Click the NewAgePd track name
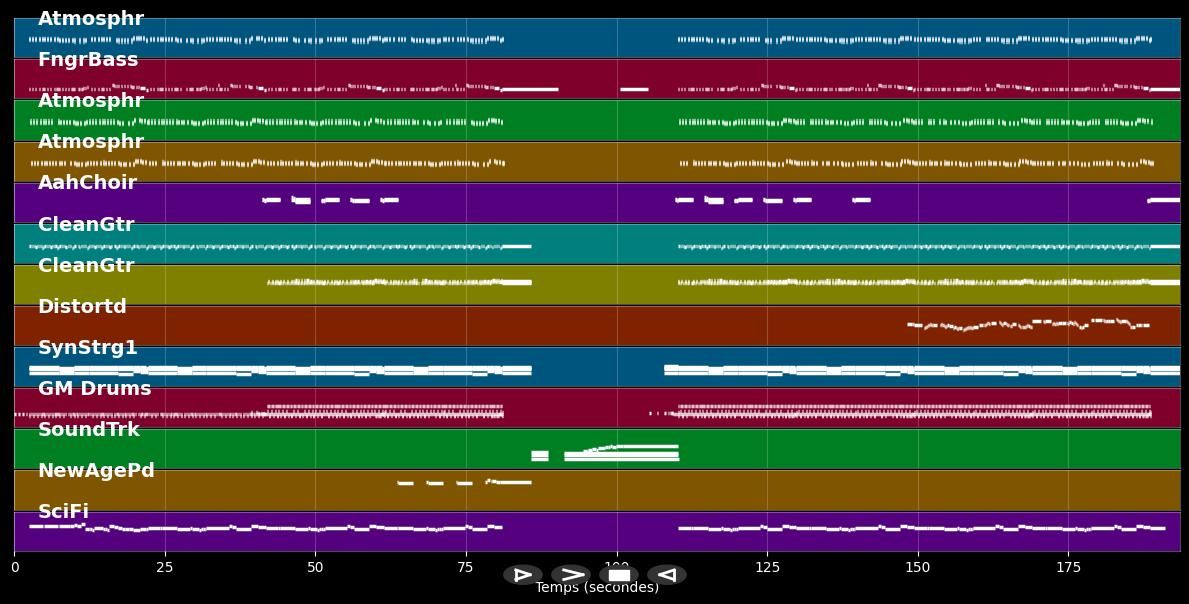Screen dimensions: 1189x604 pyautogui.click(x=96, y=471)
